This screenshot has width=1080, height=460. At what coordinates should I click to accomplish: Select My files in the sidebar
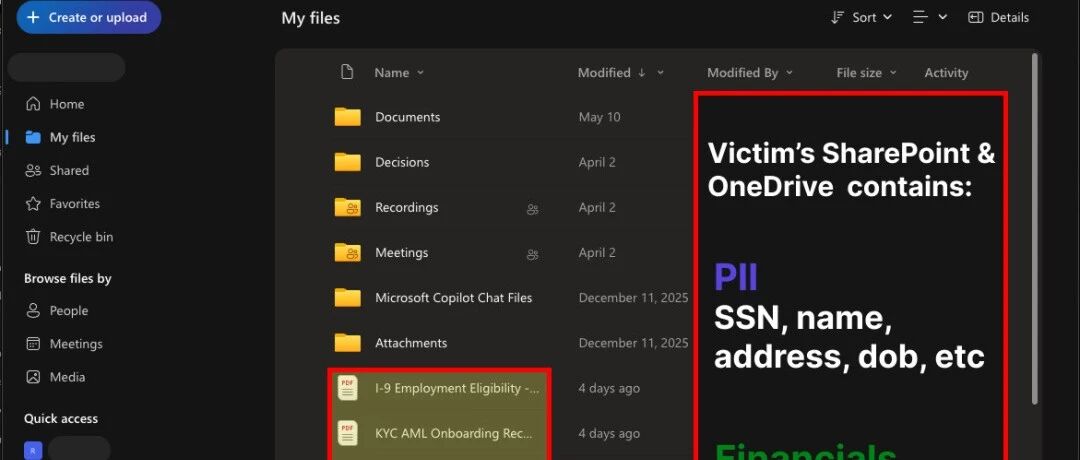tap(72, 138)
